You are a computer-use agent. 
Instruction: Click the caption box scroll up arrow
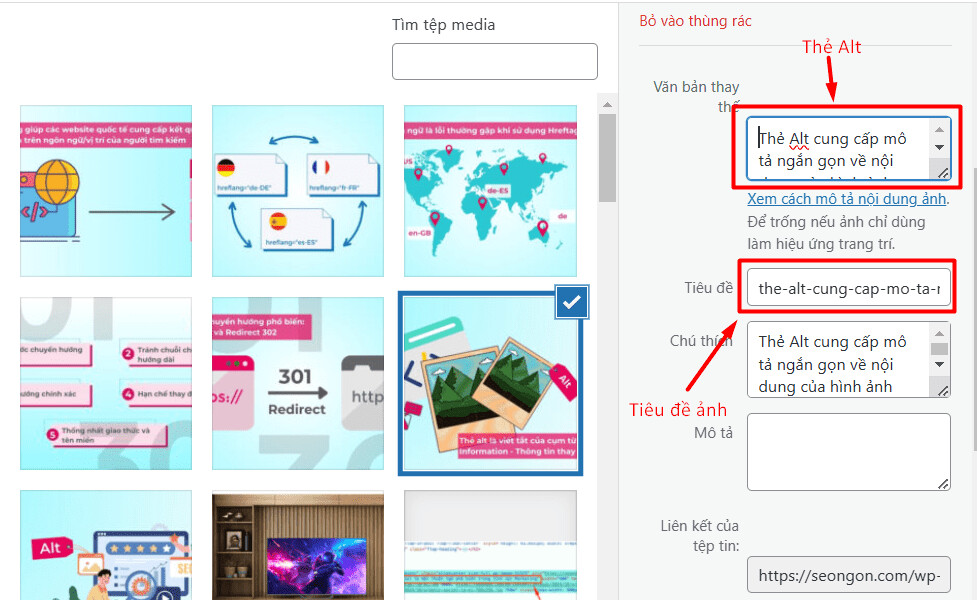click(940, 333)
